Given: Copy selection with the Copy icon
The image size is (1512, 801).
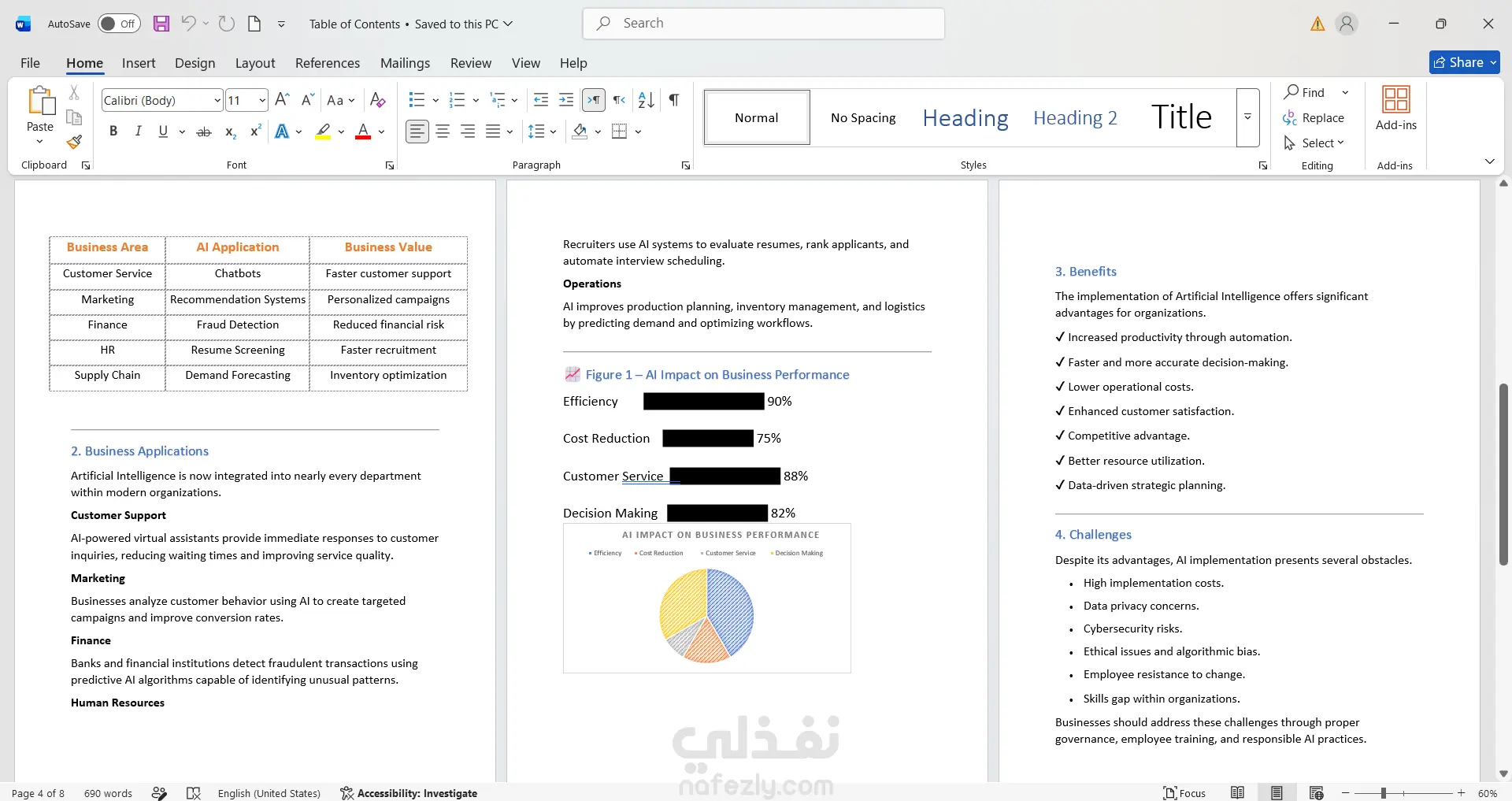Looking at the screenshot, I should click(74, 117).
